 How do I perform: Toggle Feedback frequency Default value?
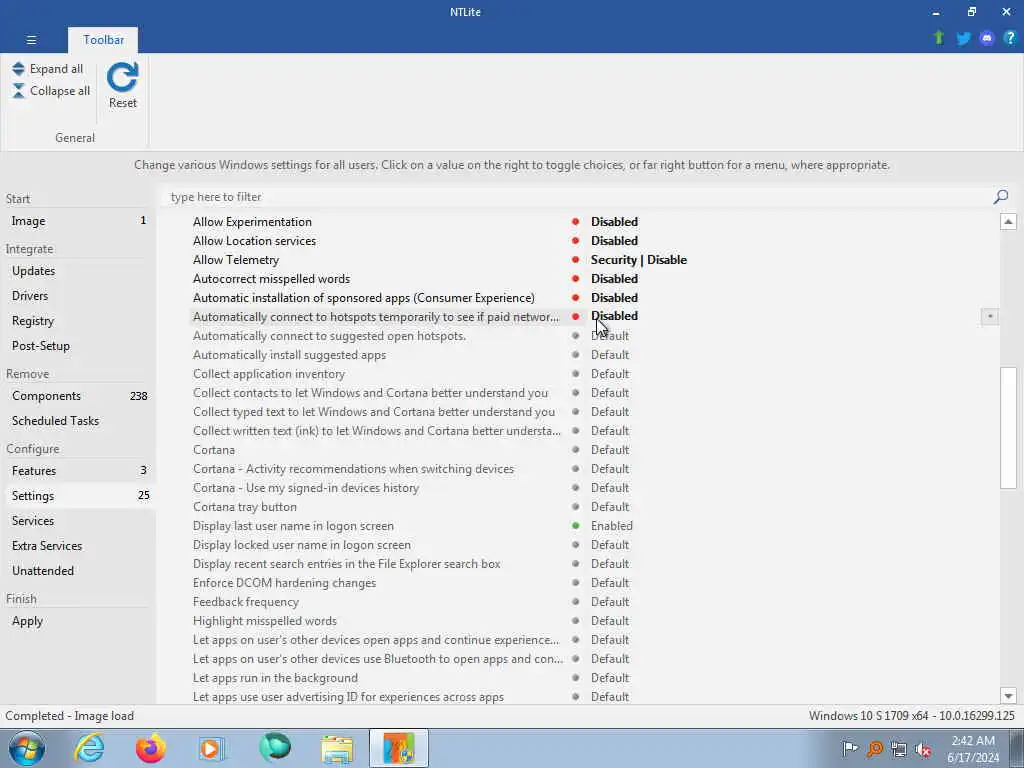610,601
